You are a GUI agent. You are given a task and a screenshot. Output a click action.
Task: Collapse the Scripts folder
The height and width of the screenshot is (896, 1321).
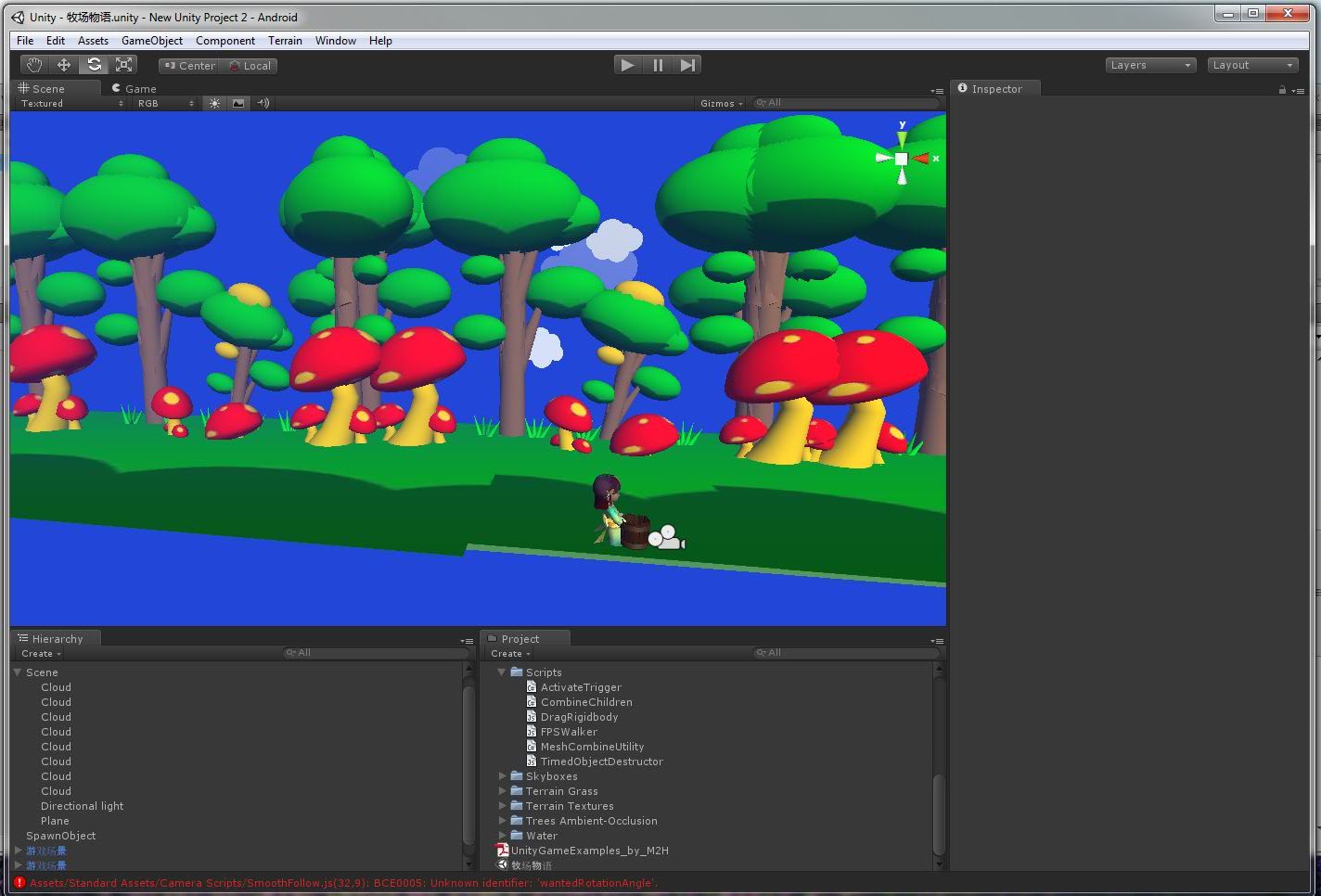(502, 672)
